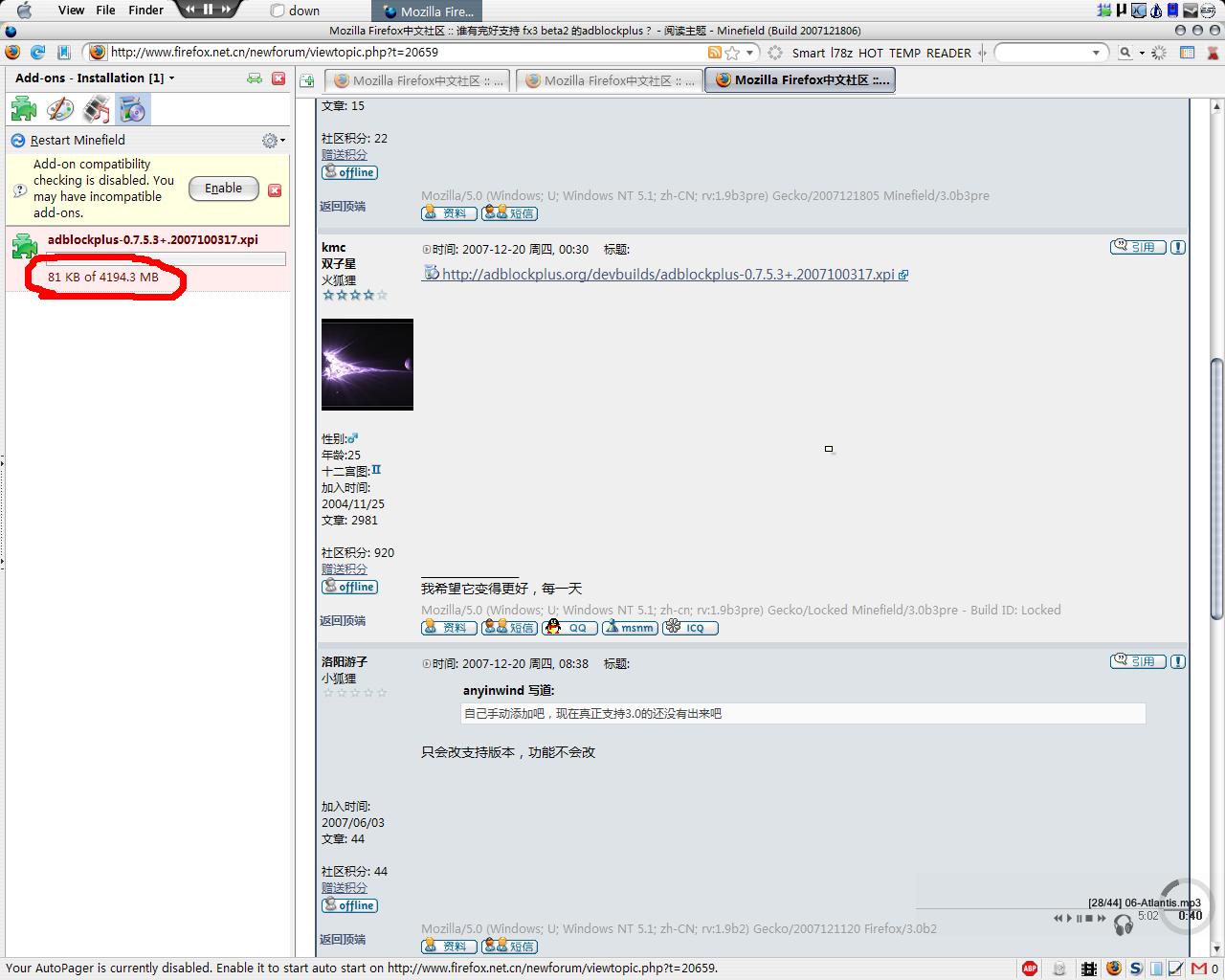Image resolution: width=1225 pixels, height=980 pixels.
Task: Send kmc a private message via 短信
Action: 509,628
